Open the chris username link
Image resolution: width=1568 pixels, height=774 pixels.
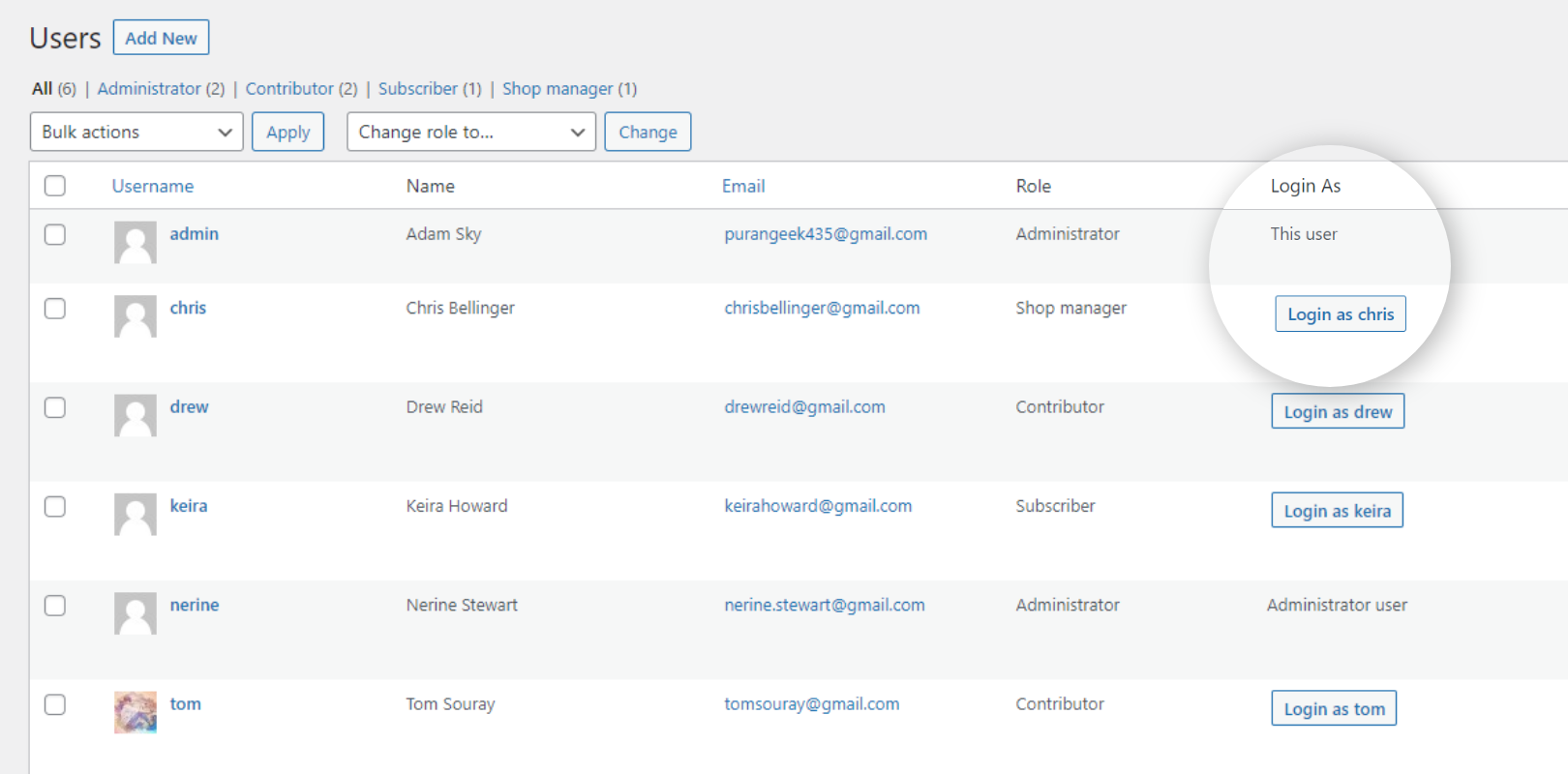pyautogui.click(x=188, y=308)
